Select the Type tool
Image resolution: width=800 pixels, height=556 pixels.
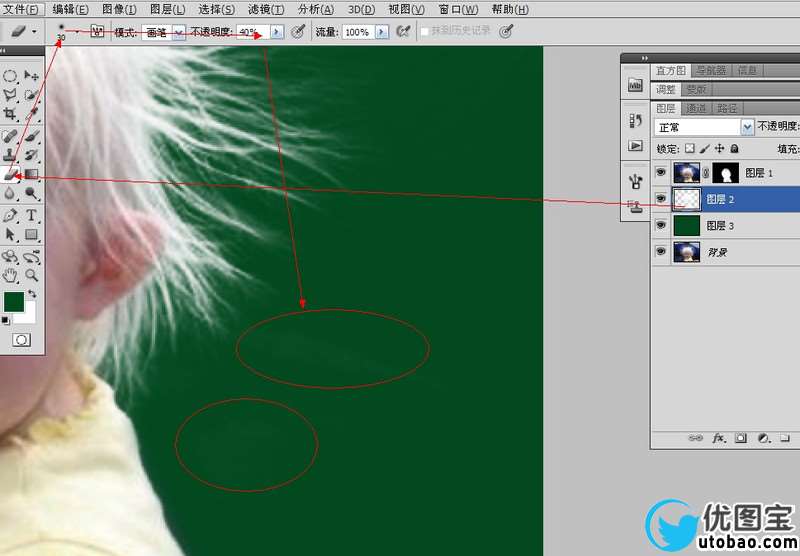pos(32,215)
